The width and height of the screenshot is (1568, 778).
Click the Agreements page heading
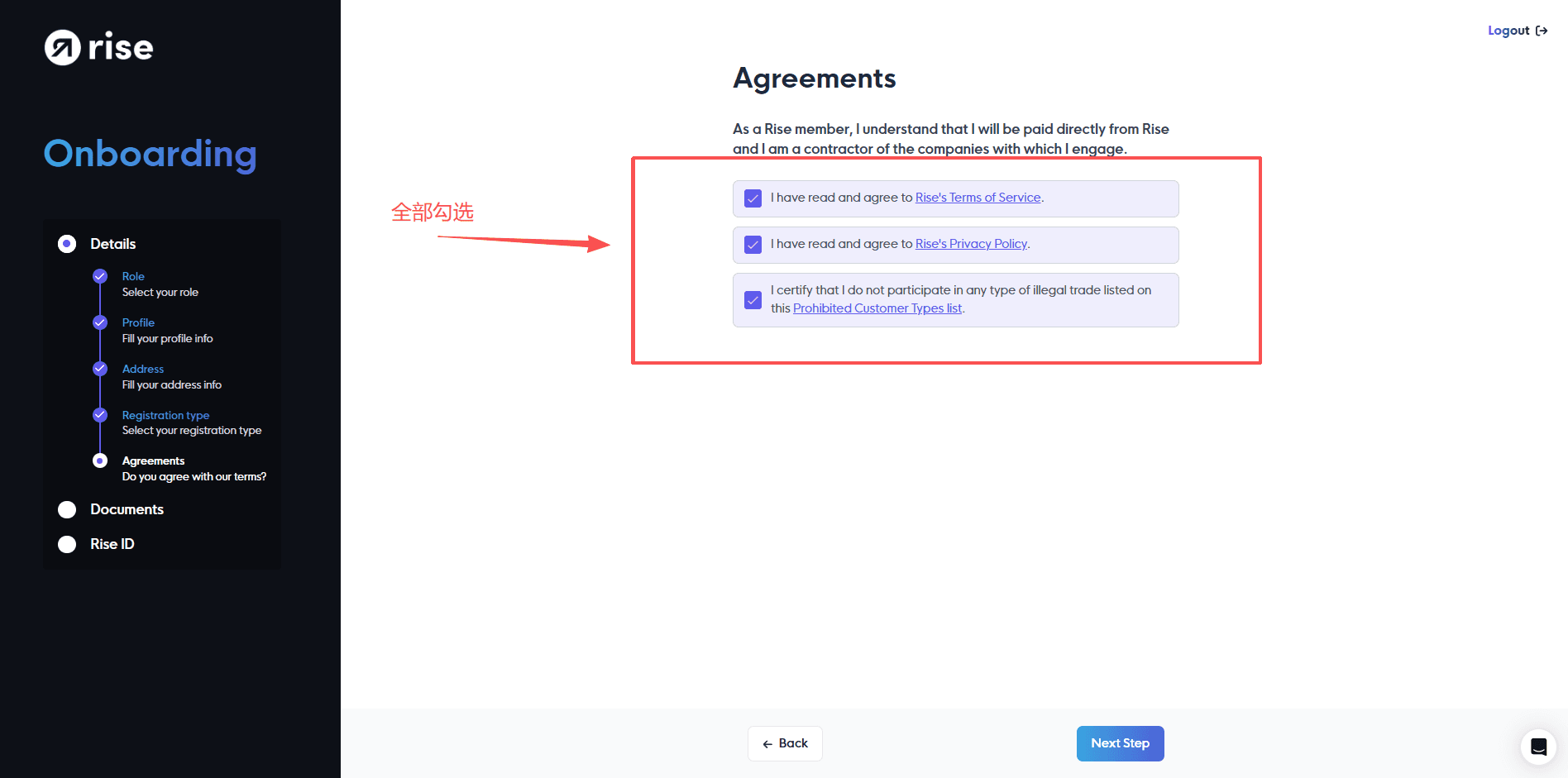[815, 79]
